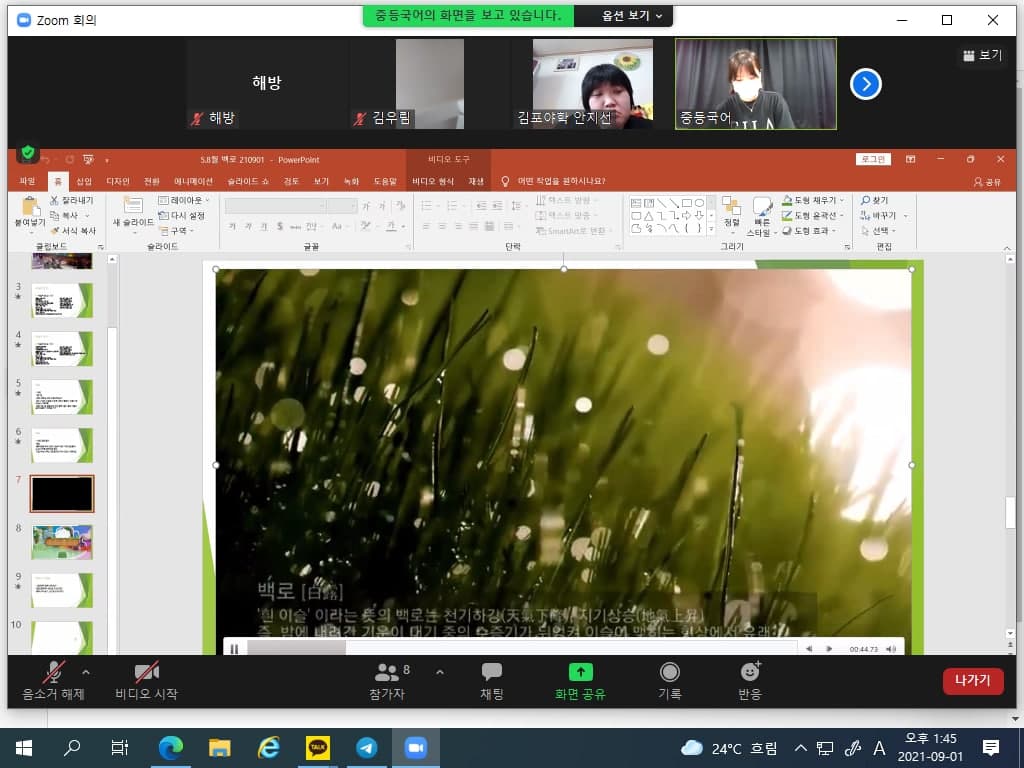1024x768 pixels.
Task: Open 반응 reactions menu
Action: click(x=750, y=680)
